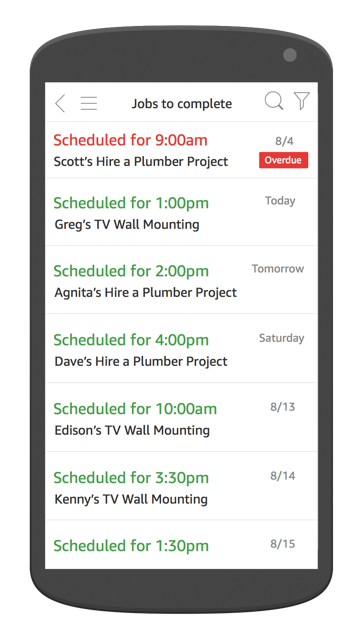Viewport: 360px width, 640px height.
Task: Open the hamburger menu icon
Action: click(x=89, y=103)
